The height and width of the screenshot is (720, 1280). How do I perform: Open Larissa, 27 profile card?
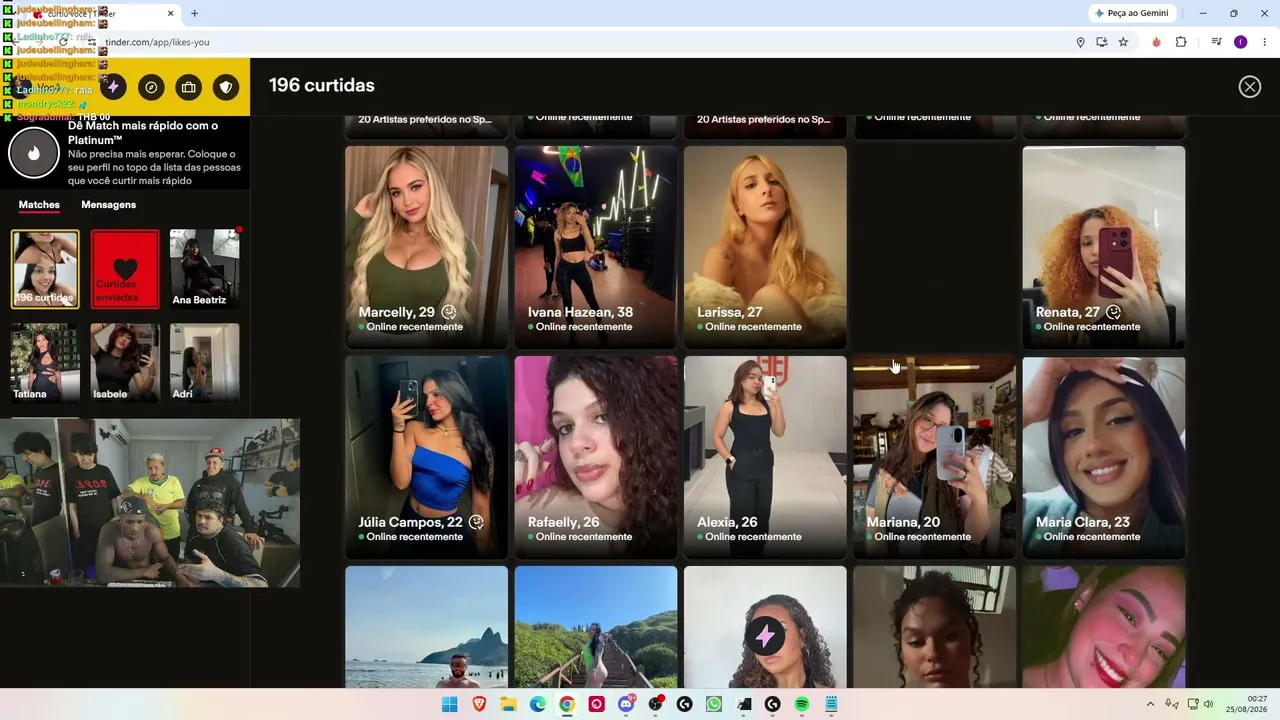(765, 247)
